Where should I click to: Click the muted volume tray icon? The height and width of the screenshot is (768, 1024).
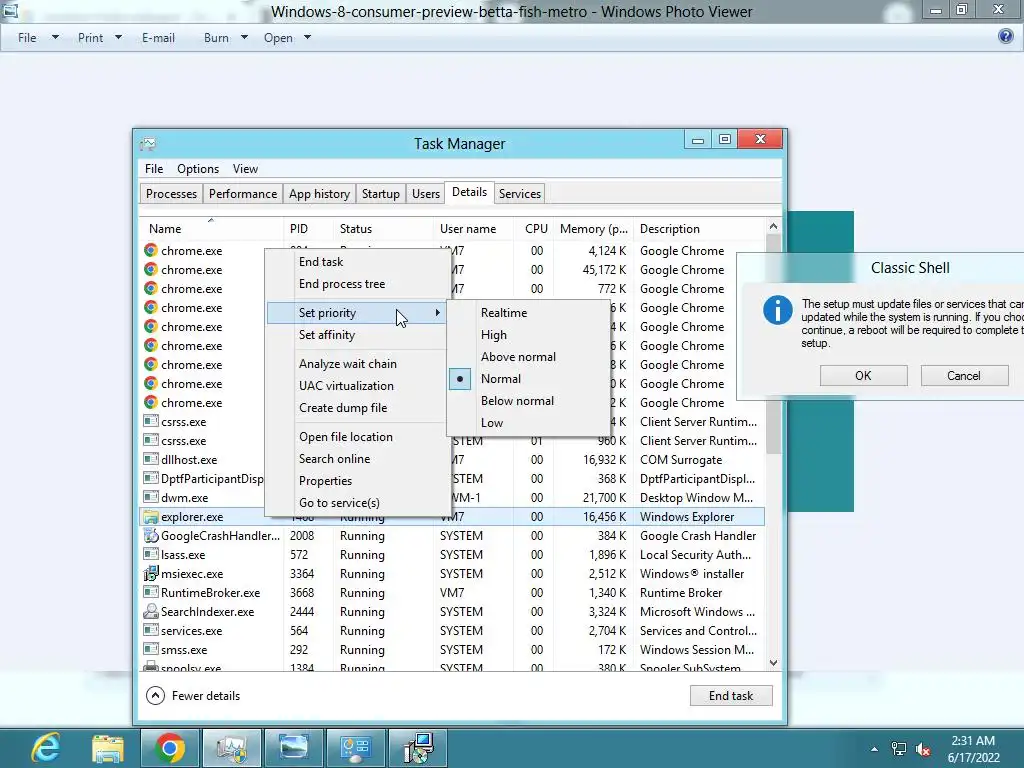click(x=923, y=749)
